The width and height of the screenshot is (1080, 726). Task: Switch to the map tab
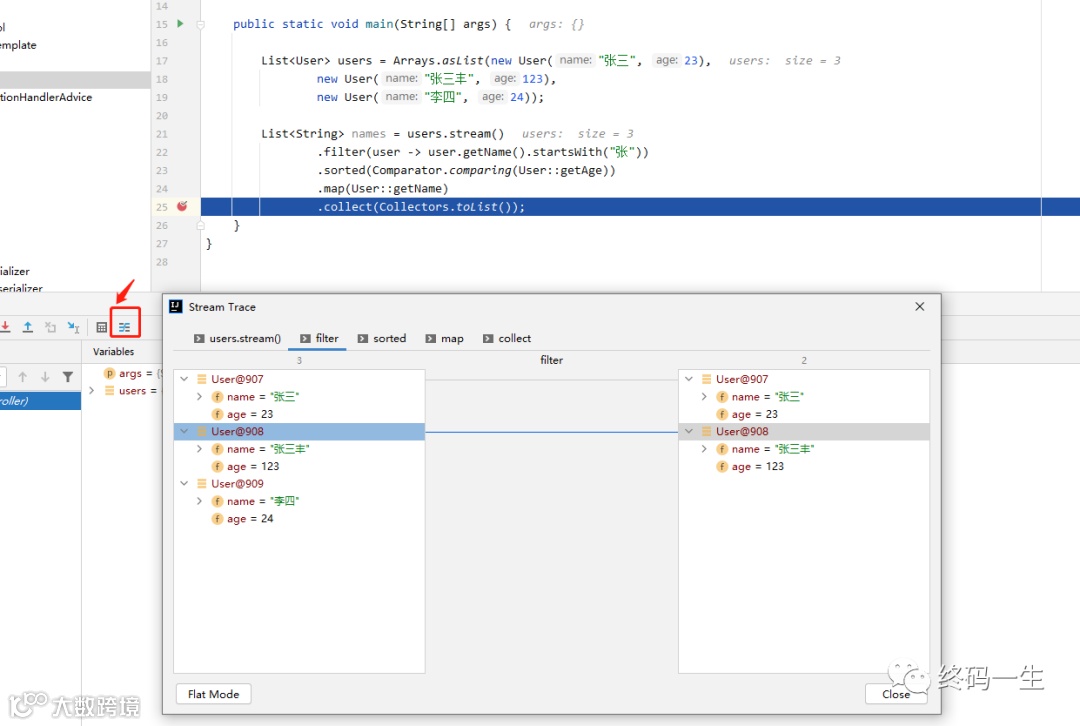[444, 338]
